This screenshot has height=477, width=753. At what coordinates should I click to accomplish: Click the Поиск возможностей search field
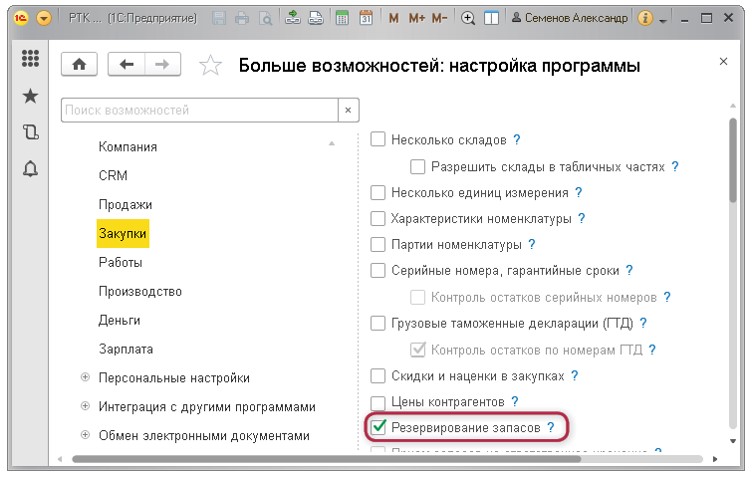point(198,110)
